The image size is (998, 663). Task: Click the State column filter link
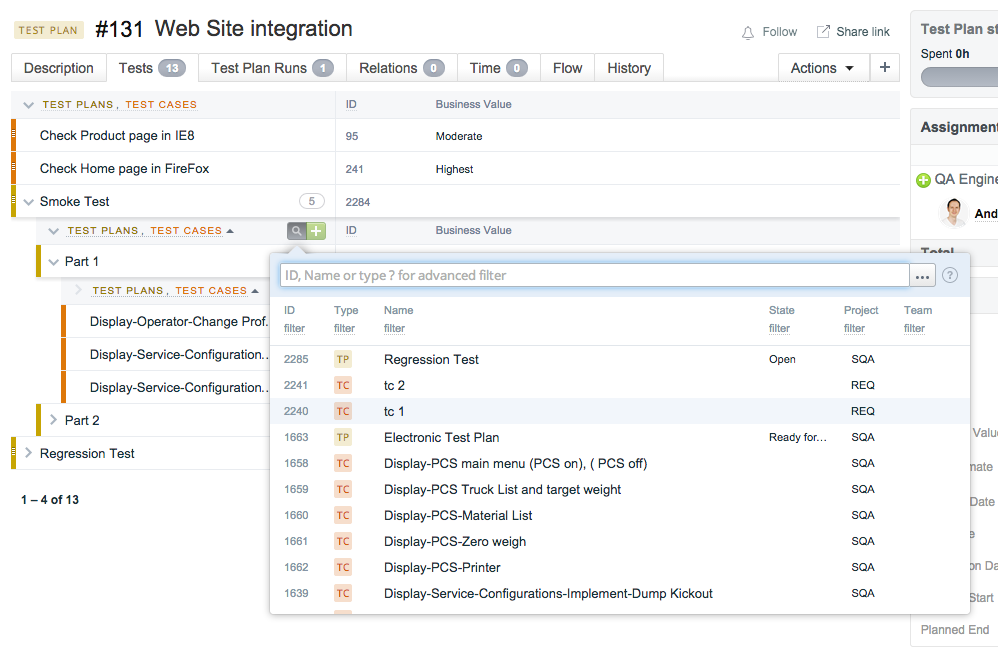point(779,328)
